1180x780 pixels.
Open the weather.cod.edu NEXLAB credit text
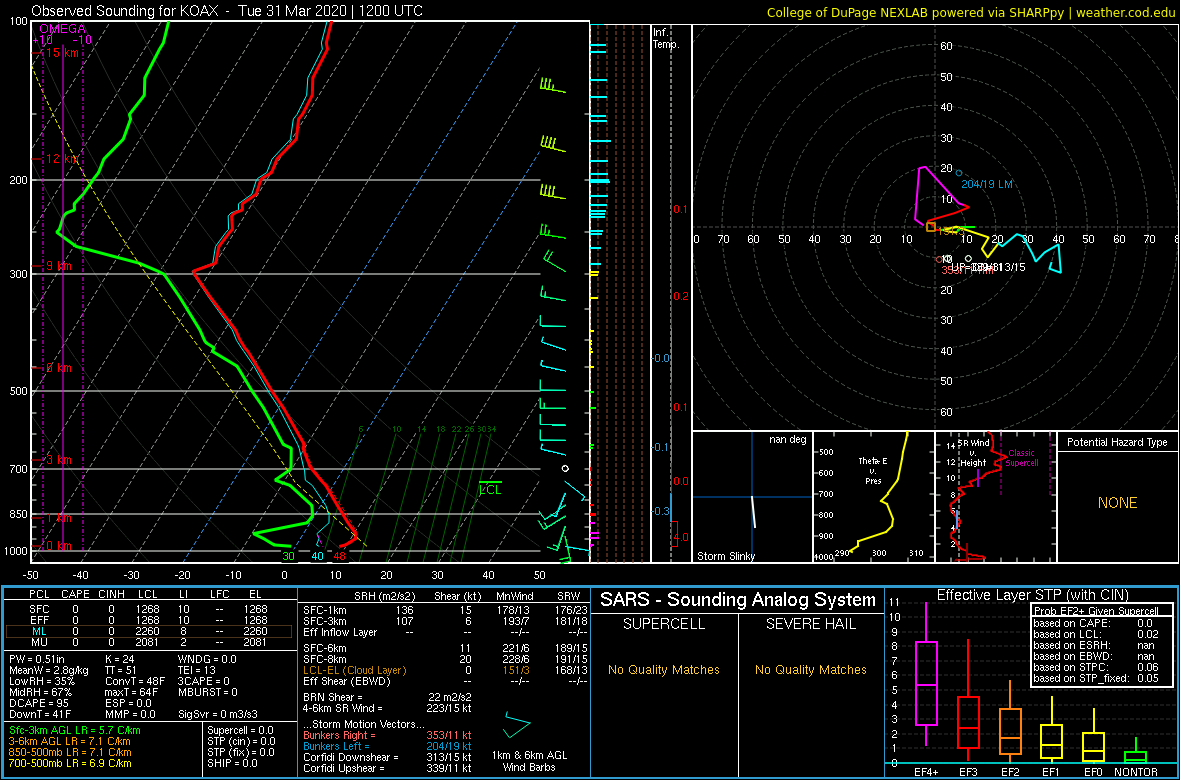(x=971, y=12)
